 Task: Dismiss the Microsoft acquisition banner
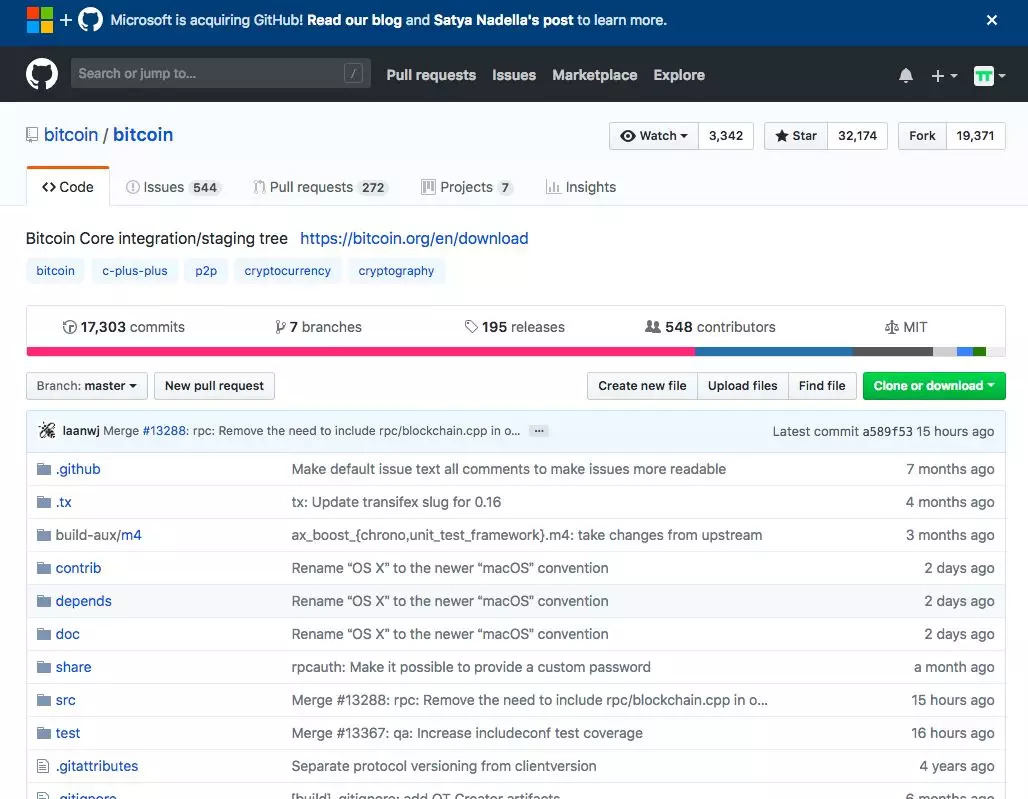coord(992,20)
